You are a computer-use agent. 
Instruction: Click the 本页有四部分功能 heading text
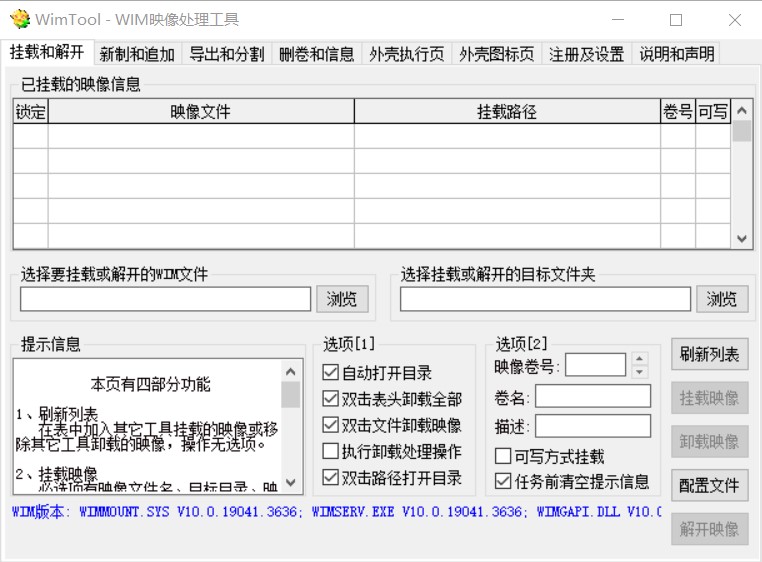click(150, 384)
